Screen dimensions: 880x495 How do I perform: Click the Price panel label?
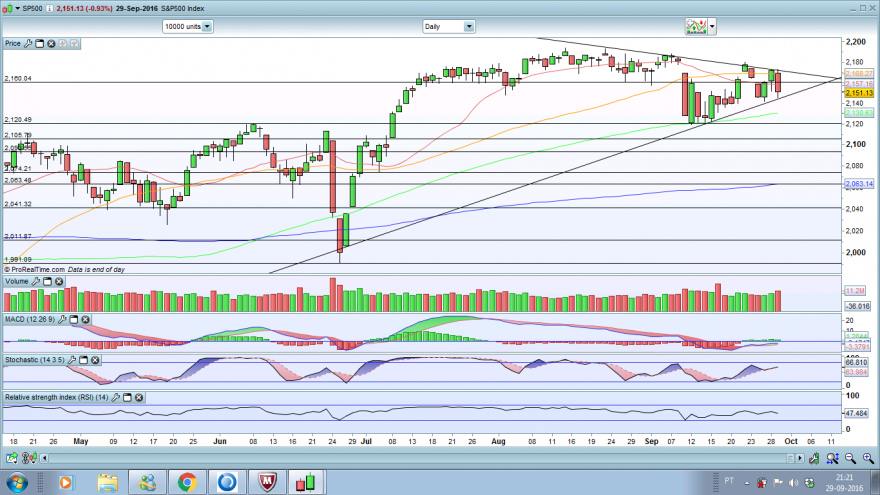(x=12, y=43)
